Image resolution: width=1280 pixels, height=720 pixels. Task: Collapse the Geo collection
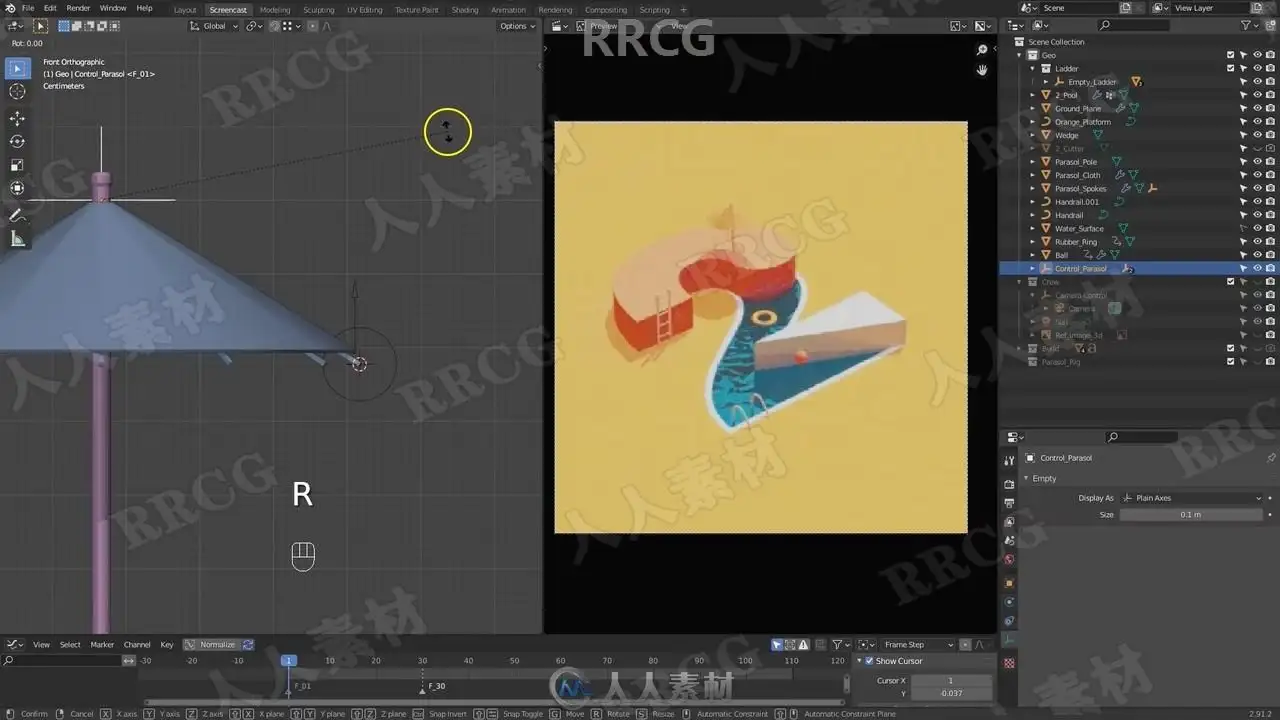[1020, 55]
